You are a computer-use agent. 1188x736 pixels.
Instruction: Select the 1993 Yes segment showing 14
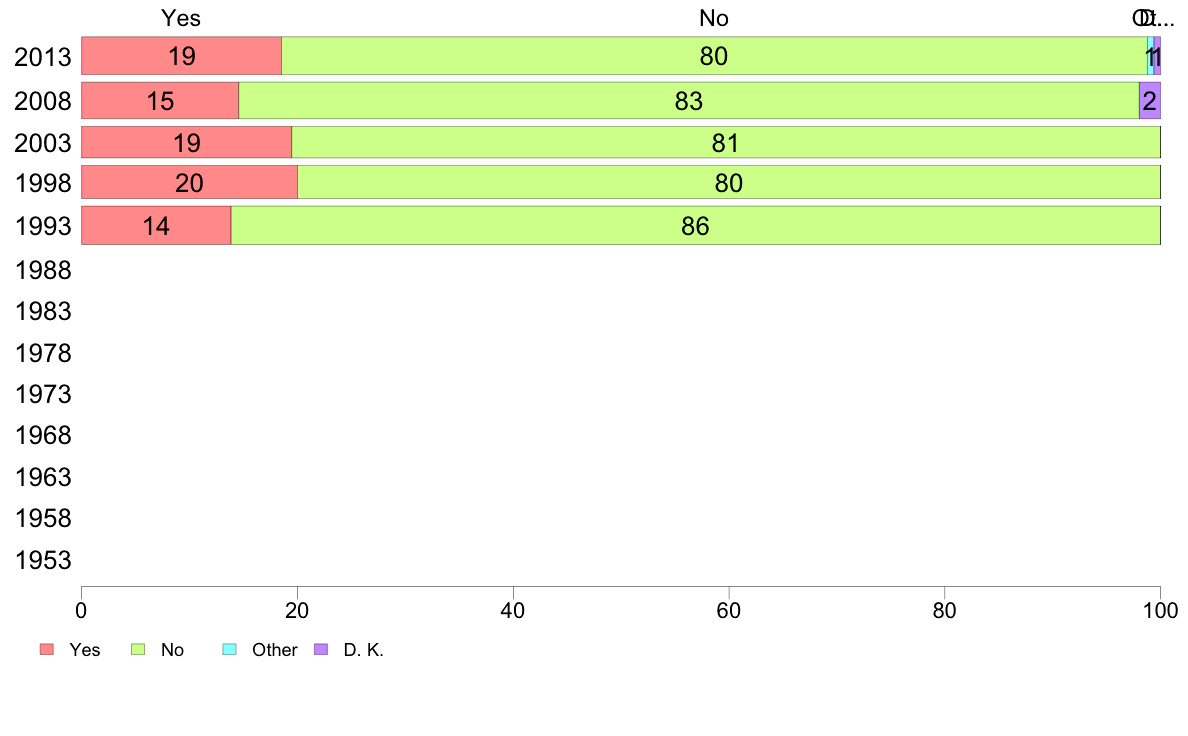156,226
